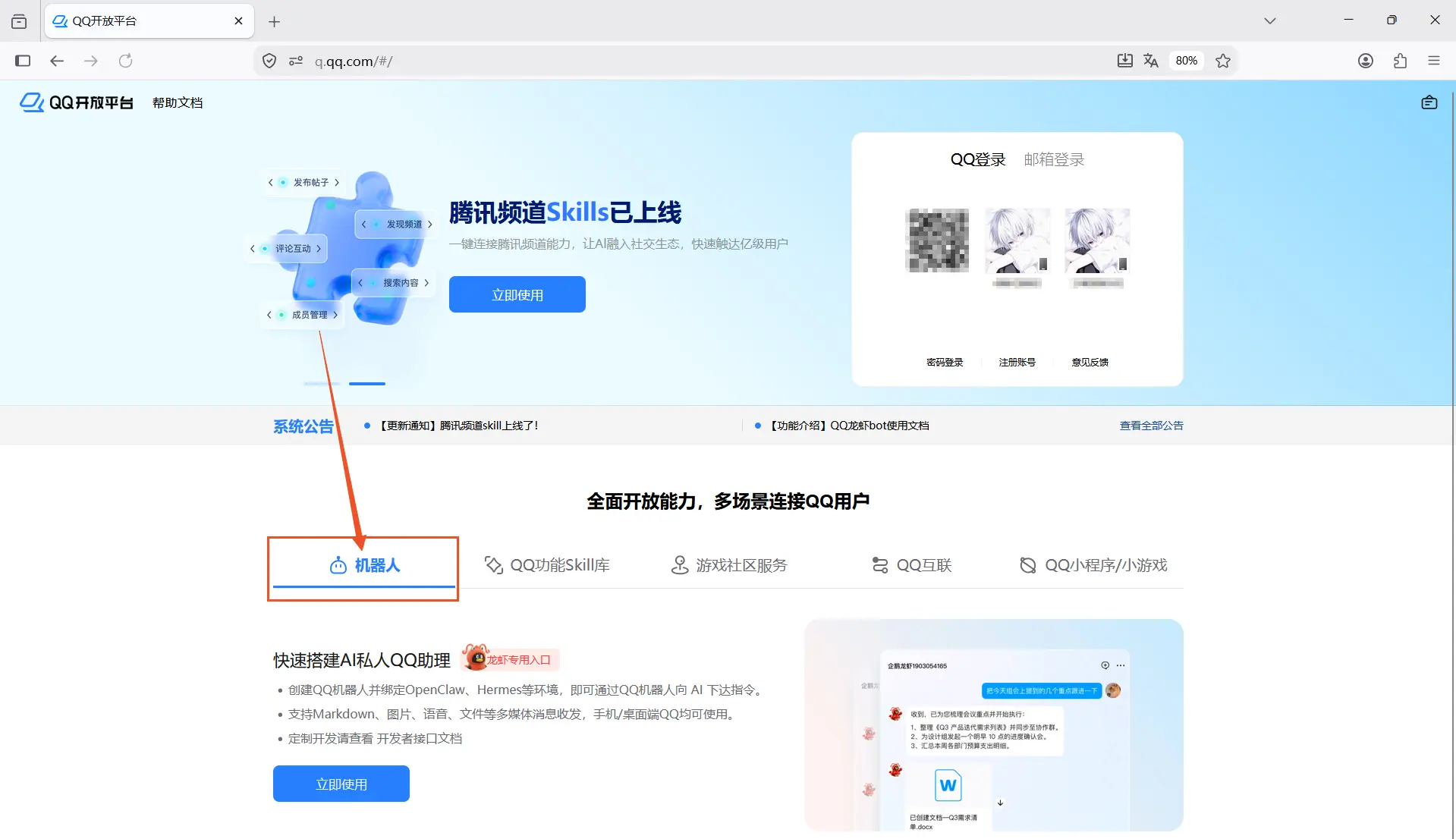Click the browser back arrow
This screenshot has height=839, width=1456.
pyautogui.click(x=57, y=61)
